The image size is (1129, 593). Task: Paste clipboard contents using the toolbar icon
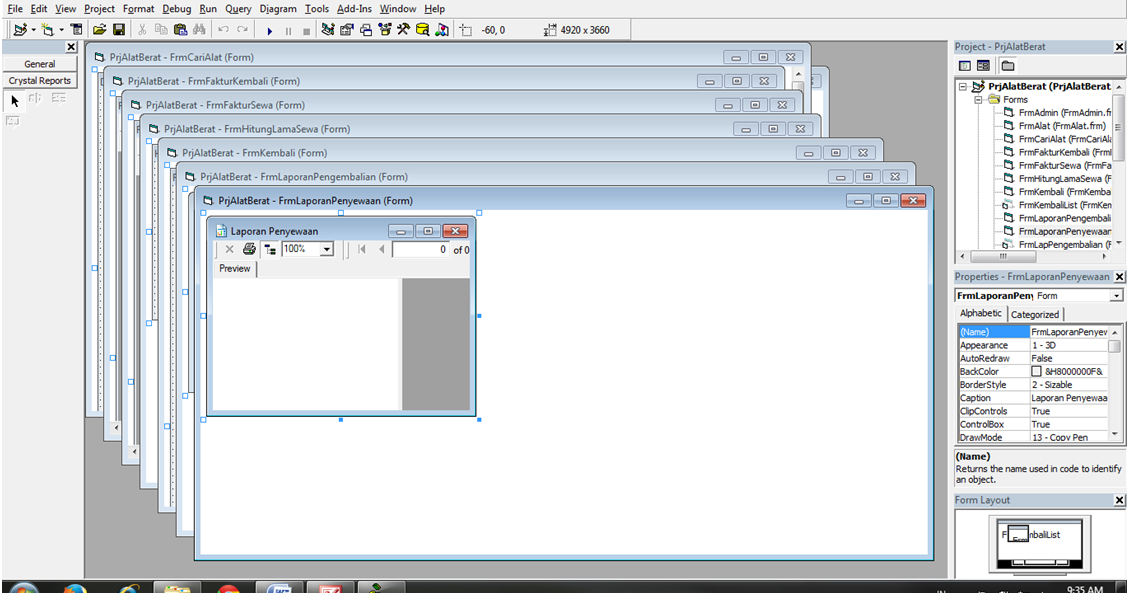[x=182, y=30]
